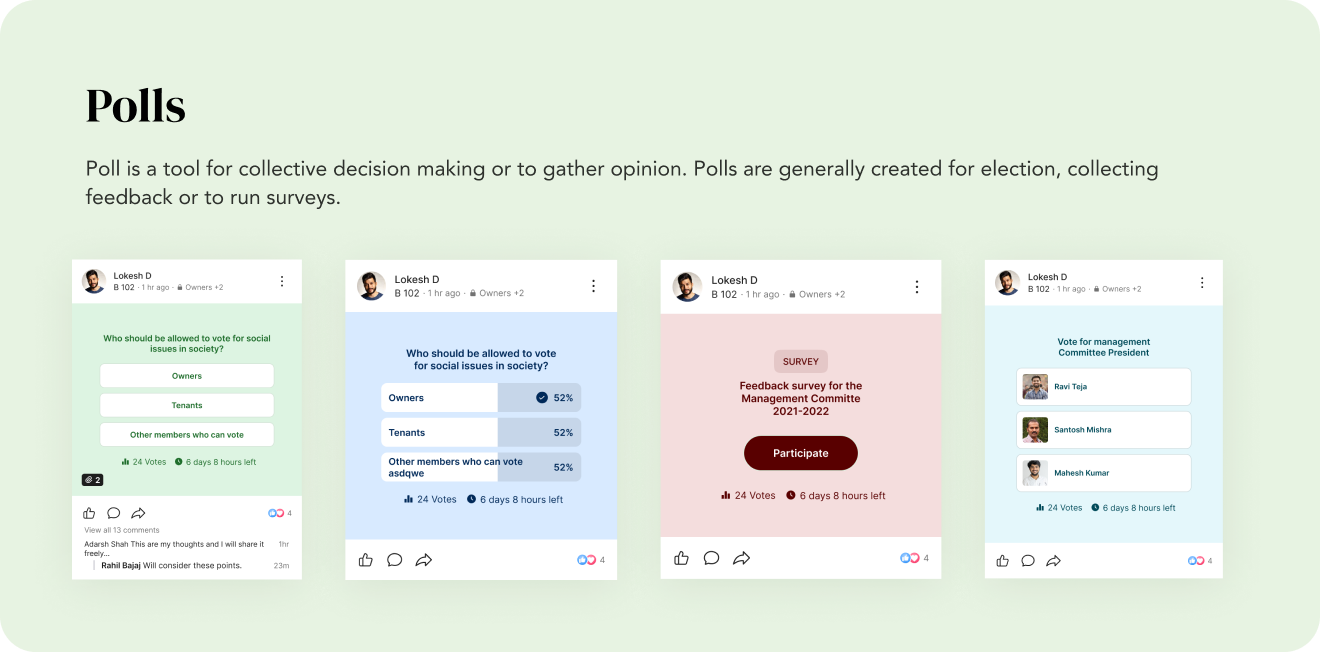Viewport: 1320px width, 653px height.
Task: Click attachment badge on green poll card
Action: click(x=92, y=480)
